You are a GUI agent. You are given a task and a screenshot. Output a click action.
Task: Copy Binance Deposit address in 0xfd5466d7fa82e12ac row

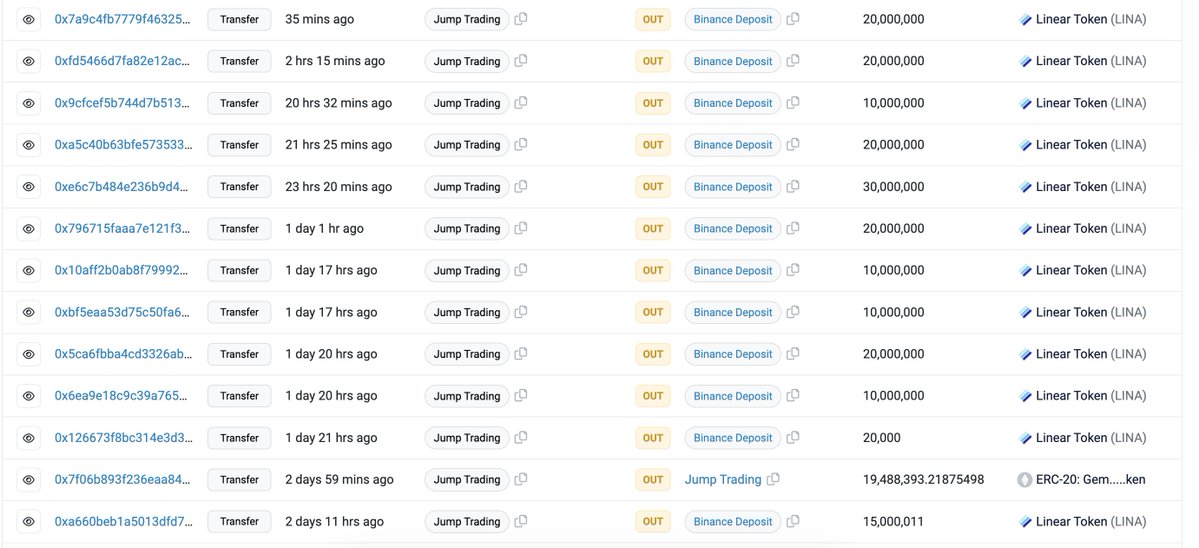coord(793,61)
